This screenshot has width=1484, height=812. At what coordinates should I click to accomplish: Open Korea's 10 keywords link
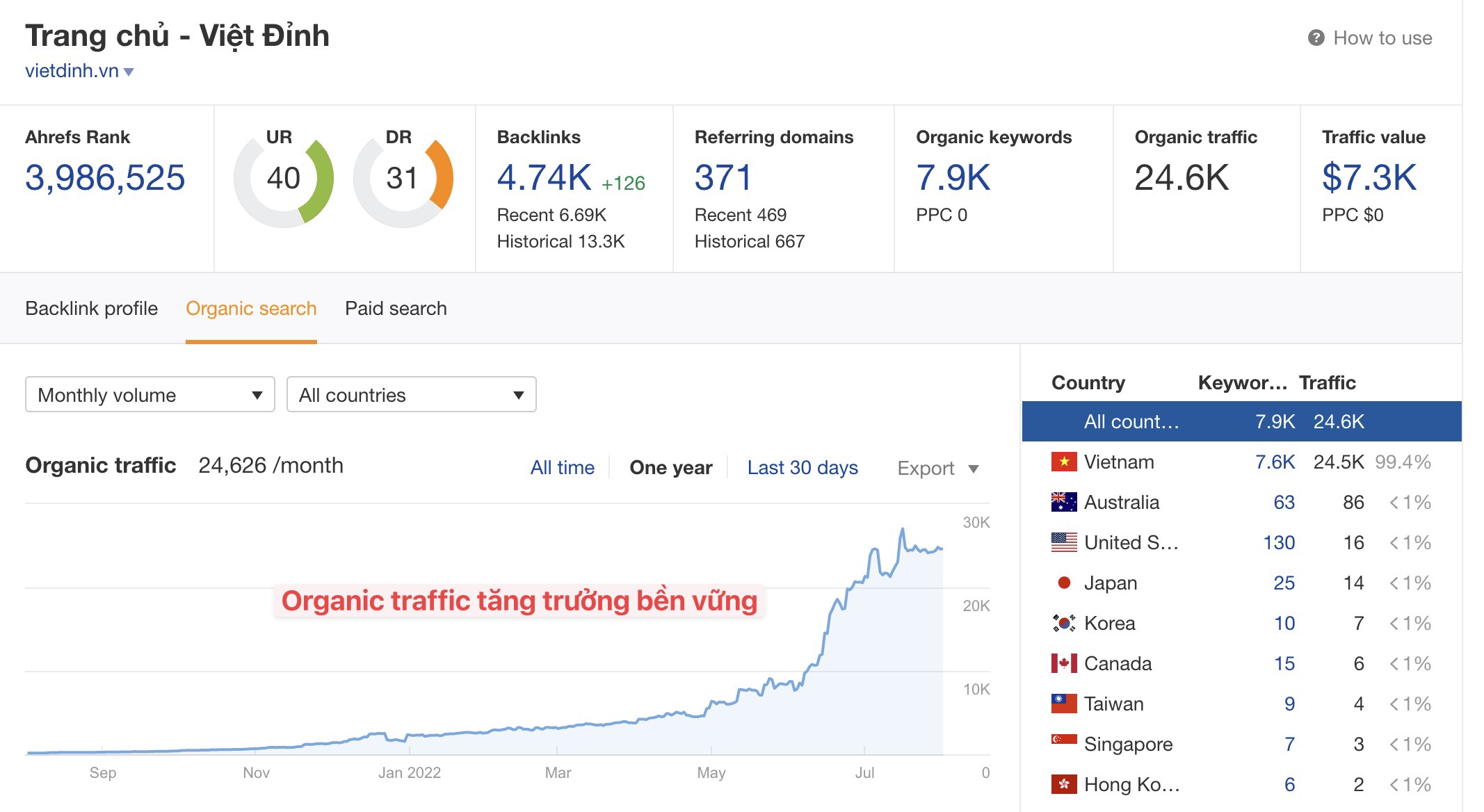(1284, 623)
